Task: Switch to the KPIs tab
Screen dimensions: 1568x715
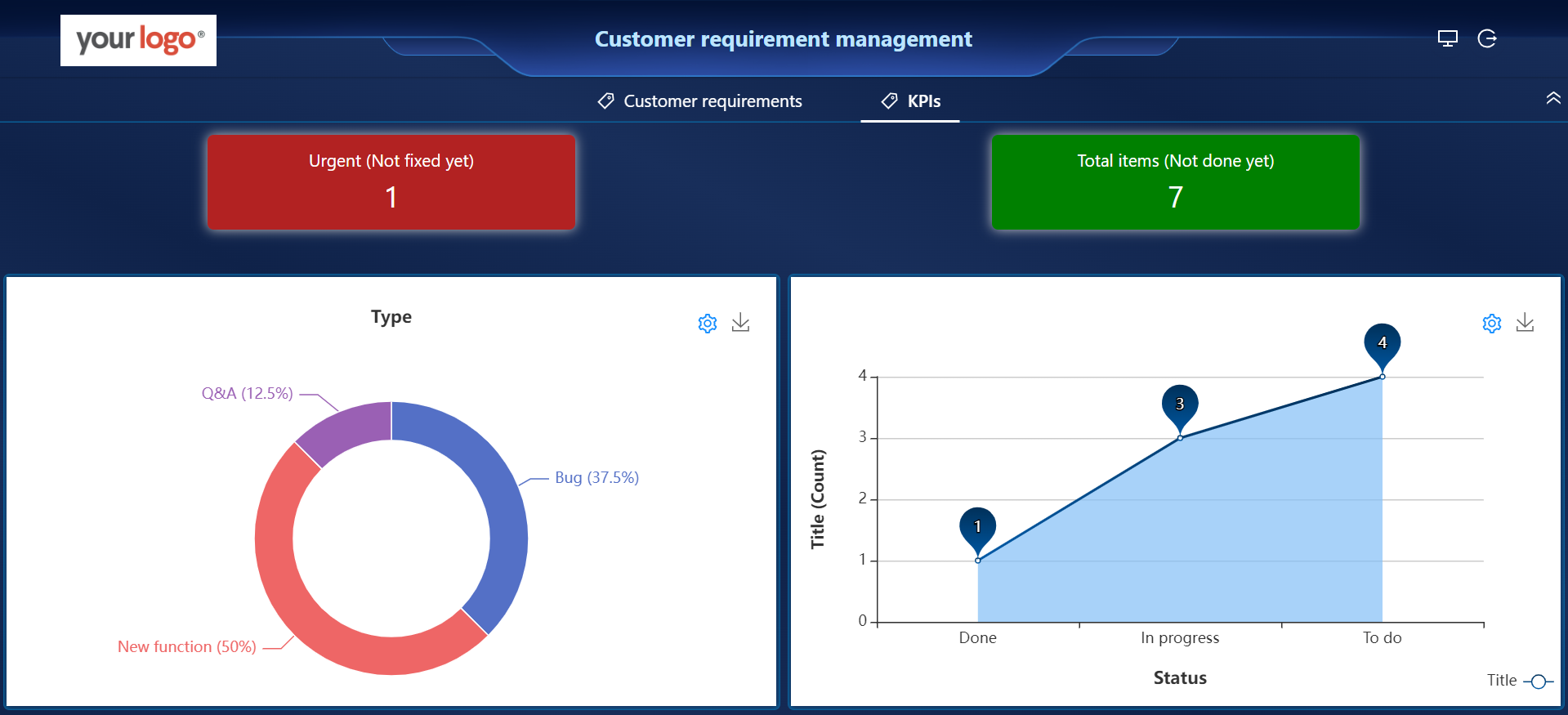Action: pyautogui.click(x=910, y=101)
